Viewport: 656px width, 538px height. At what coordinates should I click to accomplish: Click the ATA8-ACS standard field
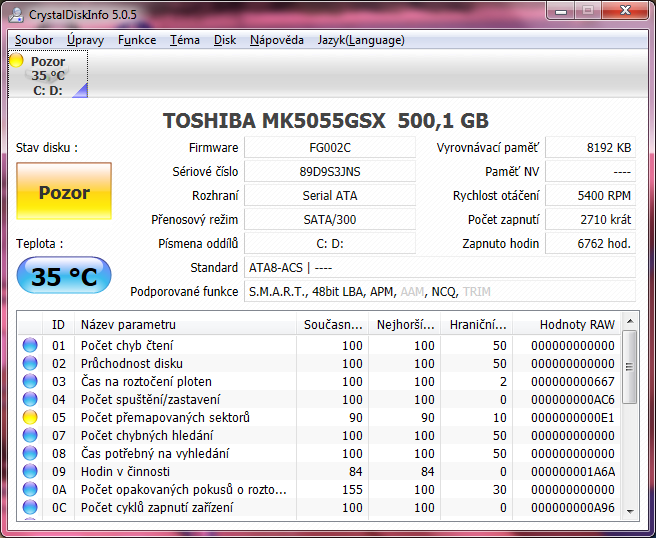click(440, 267)
